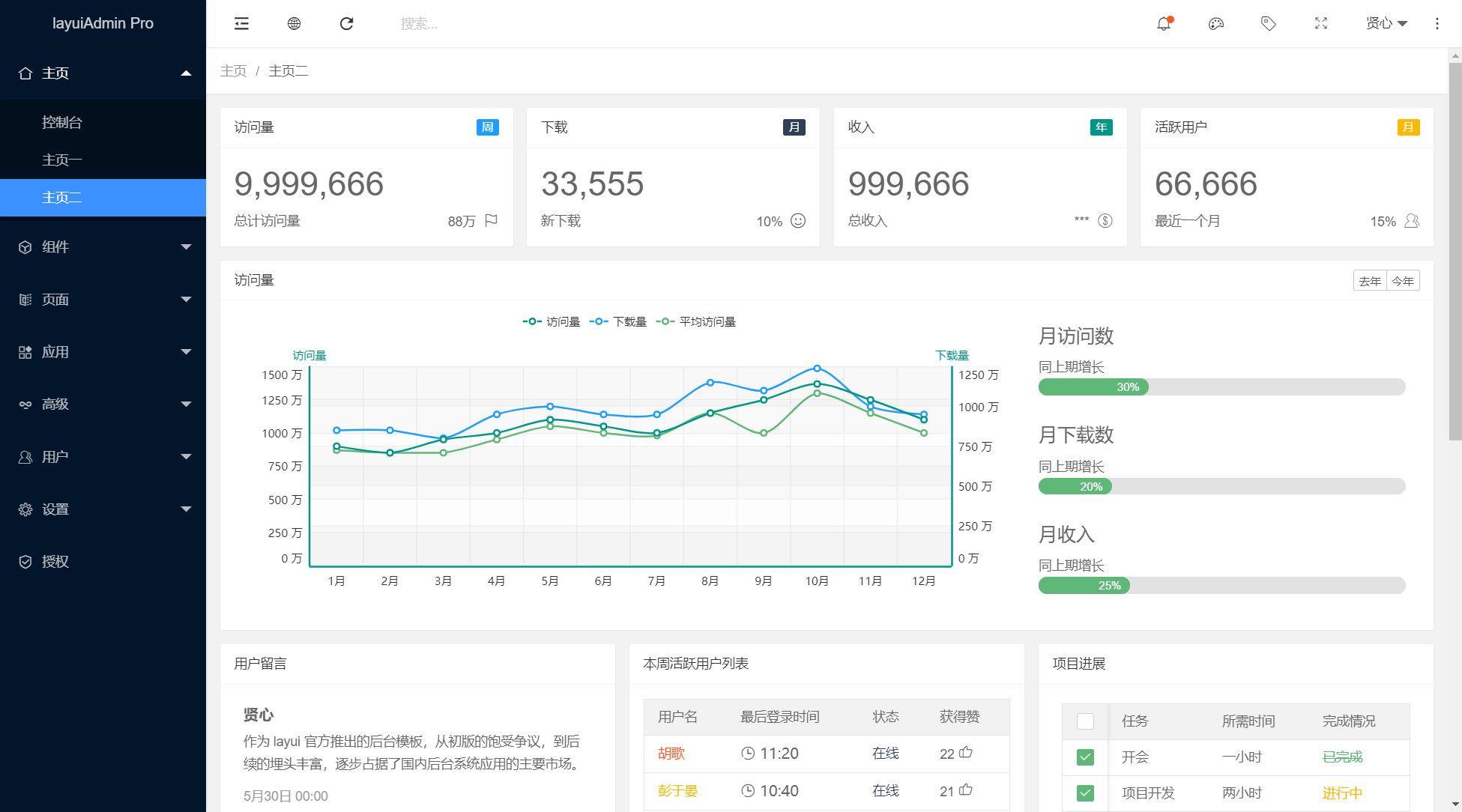The width and height of the screenshot is (1462, 812).
Task: Click the 去年 button
Action: pos(1370,281)
